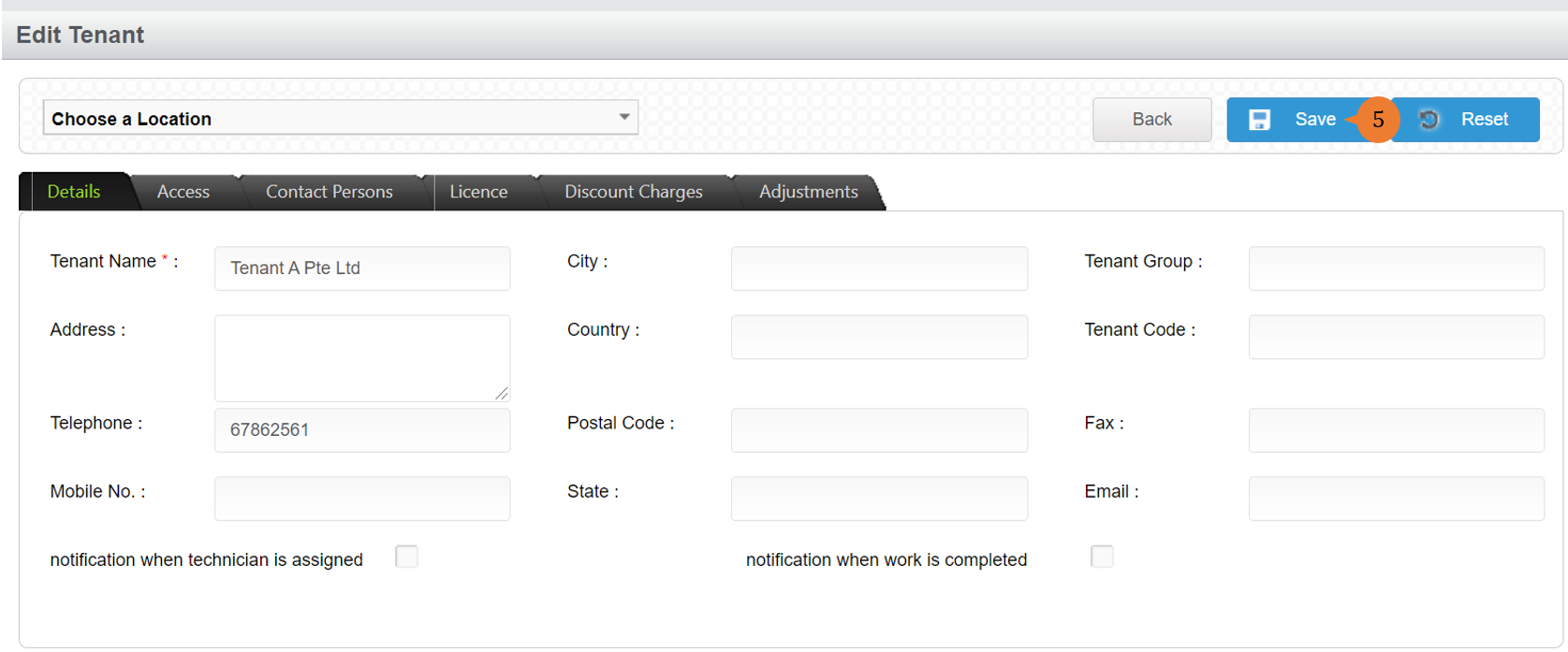
Task: Select the Fax input field
Action: click(x=1397, y=430)
